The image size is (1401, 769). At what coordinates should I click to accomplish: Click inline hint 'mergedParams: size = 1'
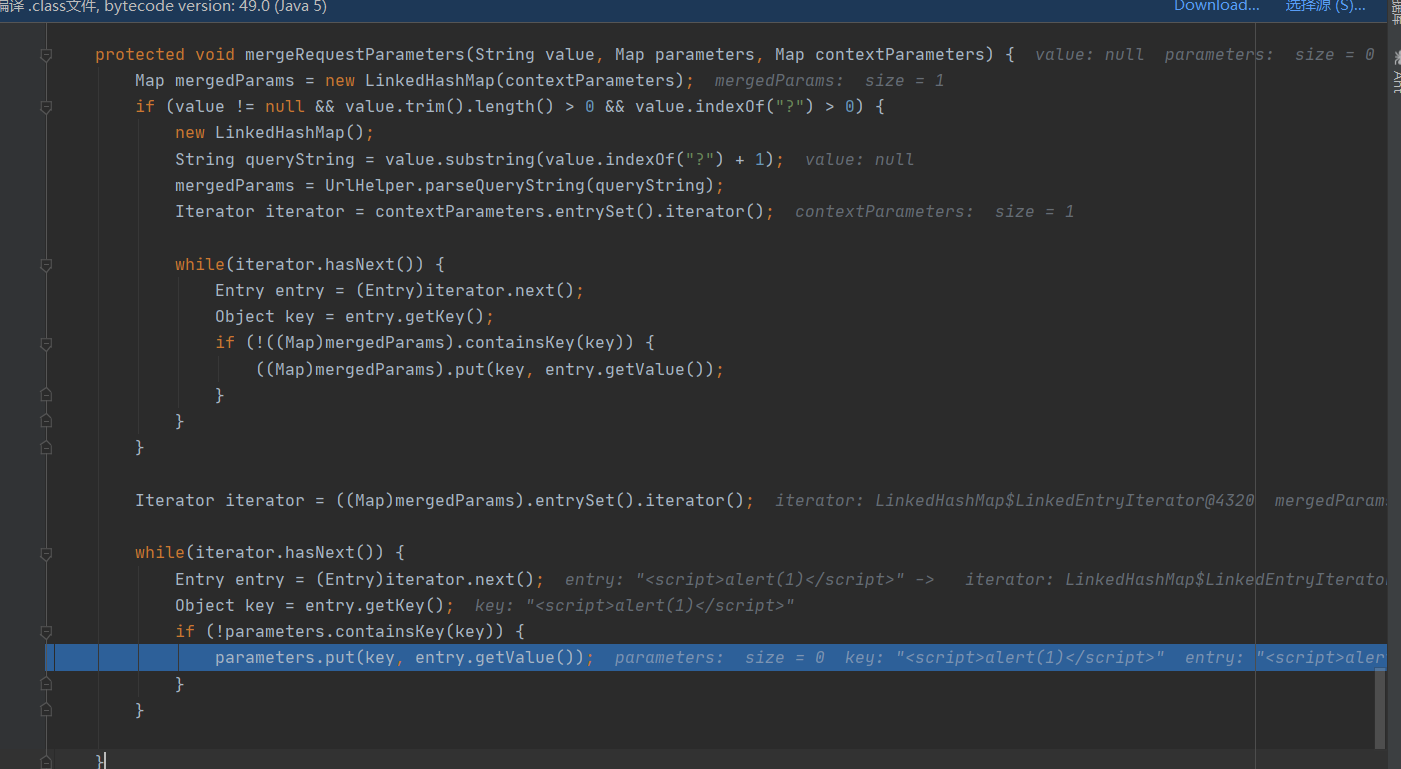coord(829,81)
